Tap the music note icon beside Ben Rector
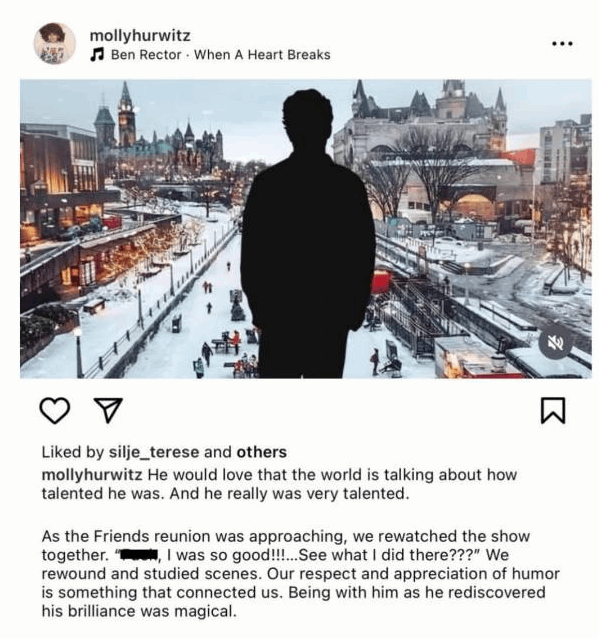This screenshot has height=639, width=599. pos(97,54)
